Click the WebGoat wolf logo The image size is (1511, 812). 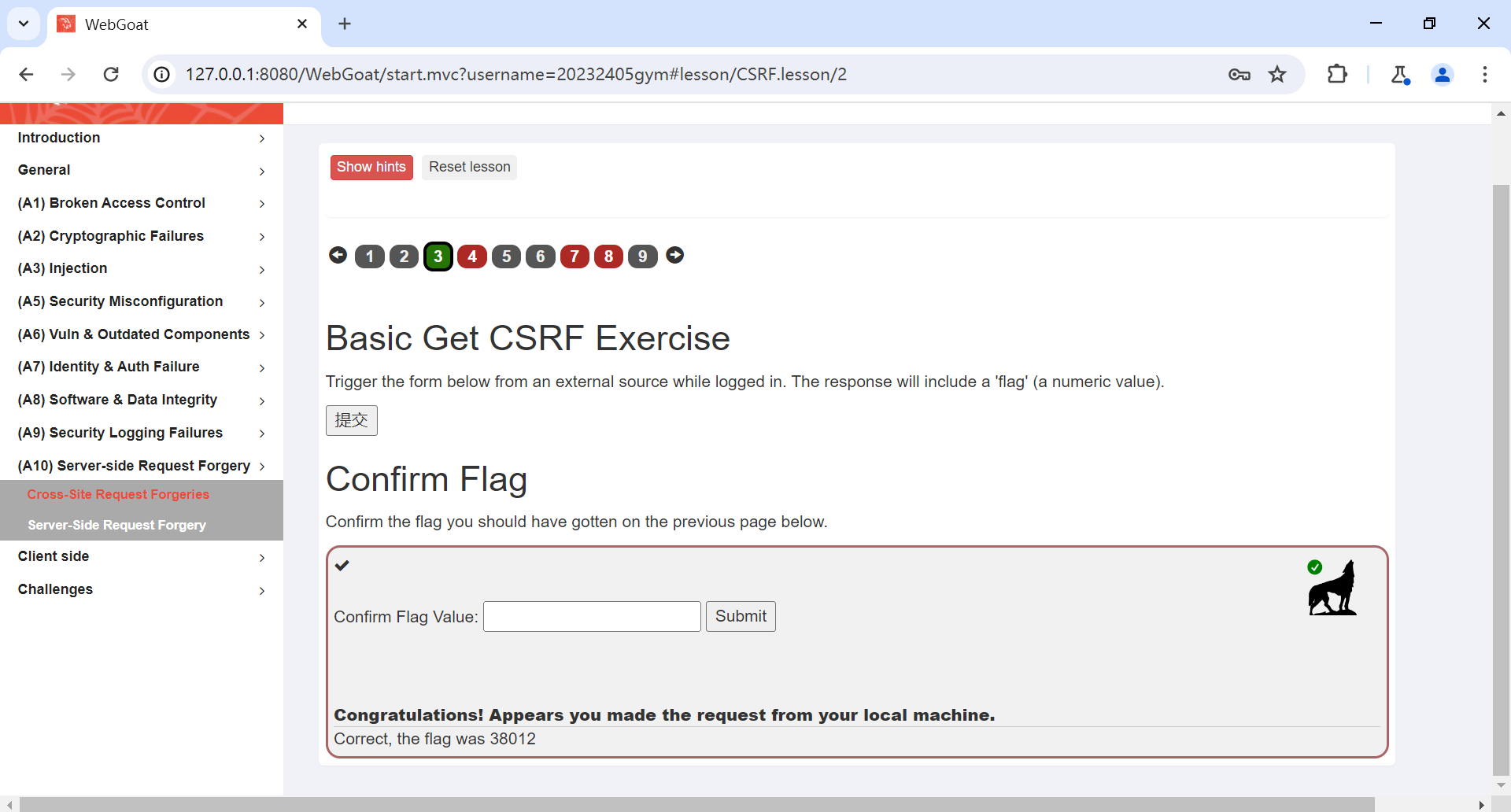click(1332, 588)
